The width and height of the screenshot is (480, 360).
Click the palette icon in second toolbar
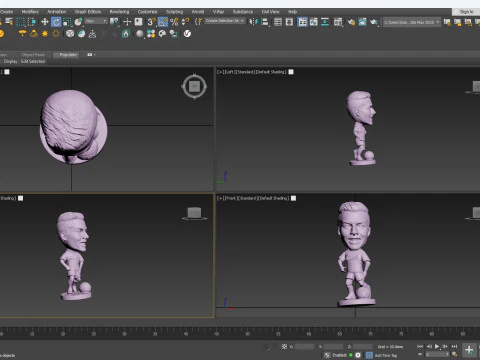162,34
